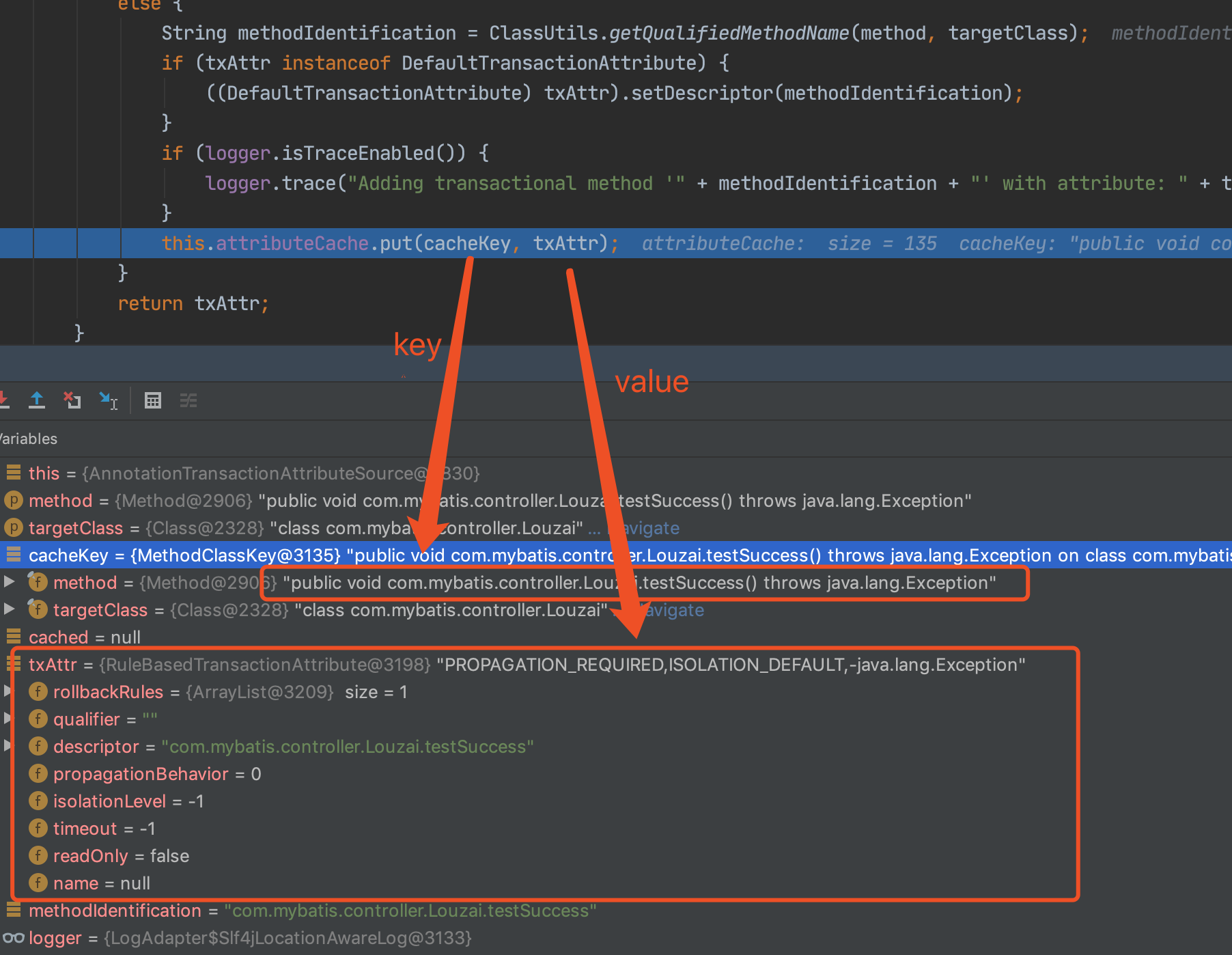Click the icon beside txAttr variable
Viewport: 1232px width, 955px height.
tap(14, 664)
